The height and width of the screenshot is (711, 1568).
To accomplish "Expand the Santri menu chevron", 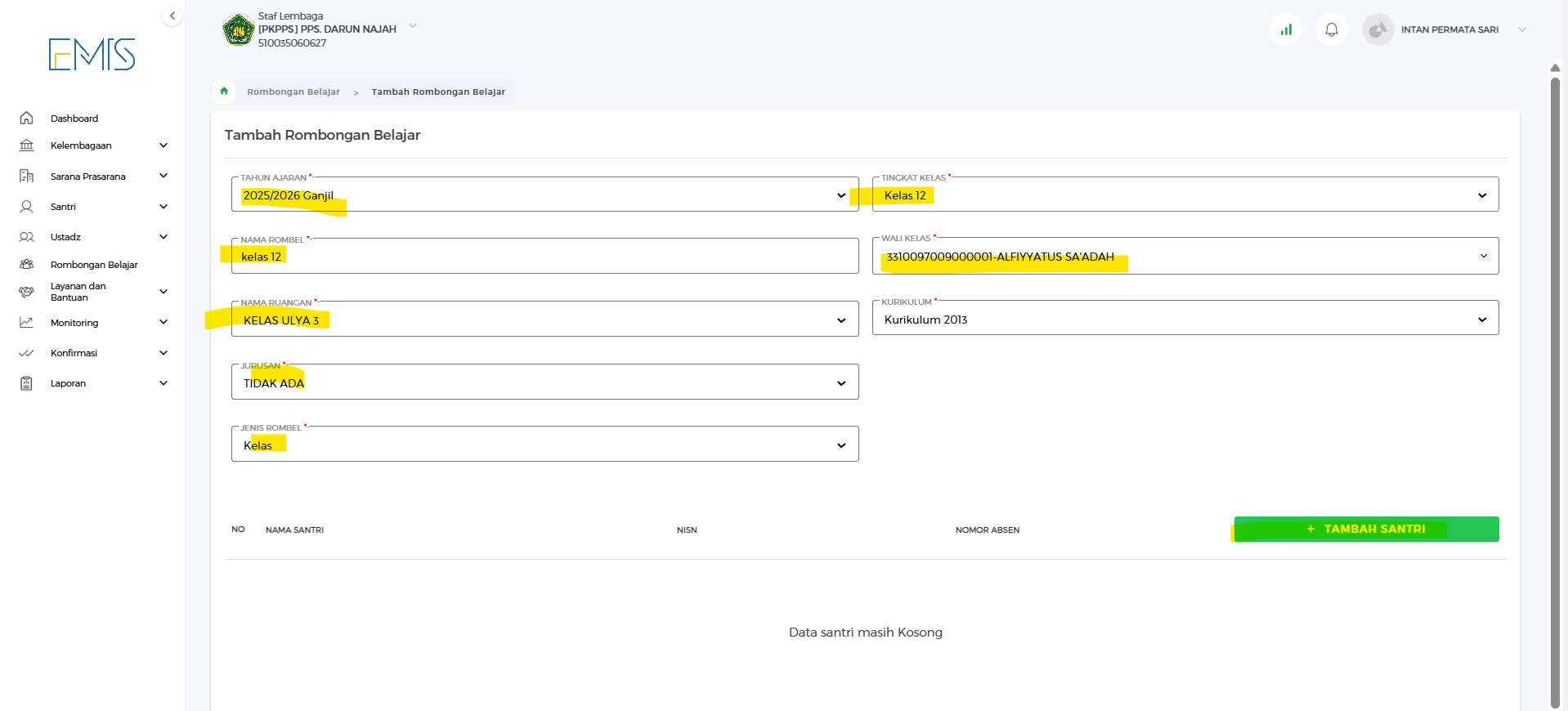I will [164, 207].
